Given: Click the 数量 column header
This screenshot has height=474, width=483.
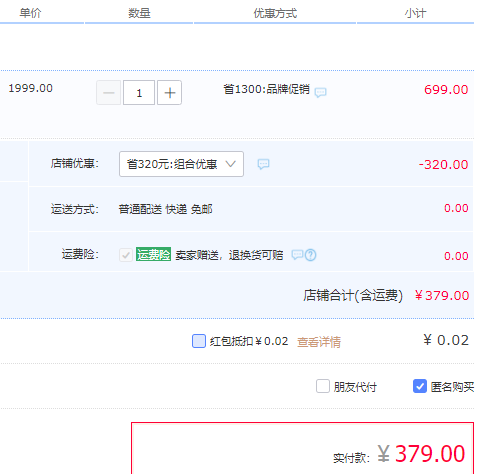Looking at the screenshot, I should click(x=139, y=13).
